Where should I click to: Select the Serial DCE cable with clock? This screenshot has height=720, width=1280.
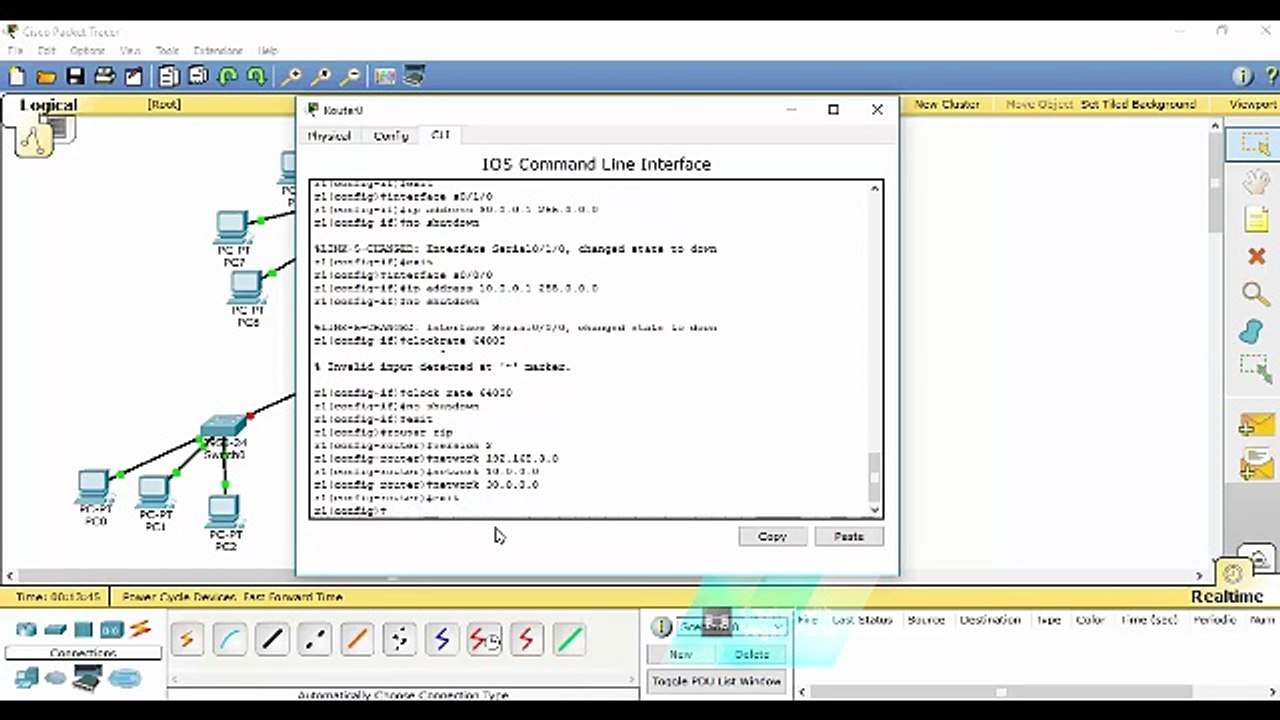pyautogui.click(x=484, y=639)
